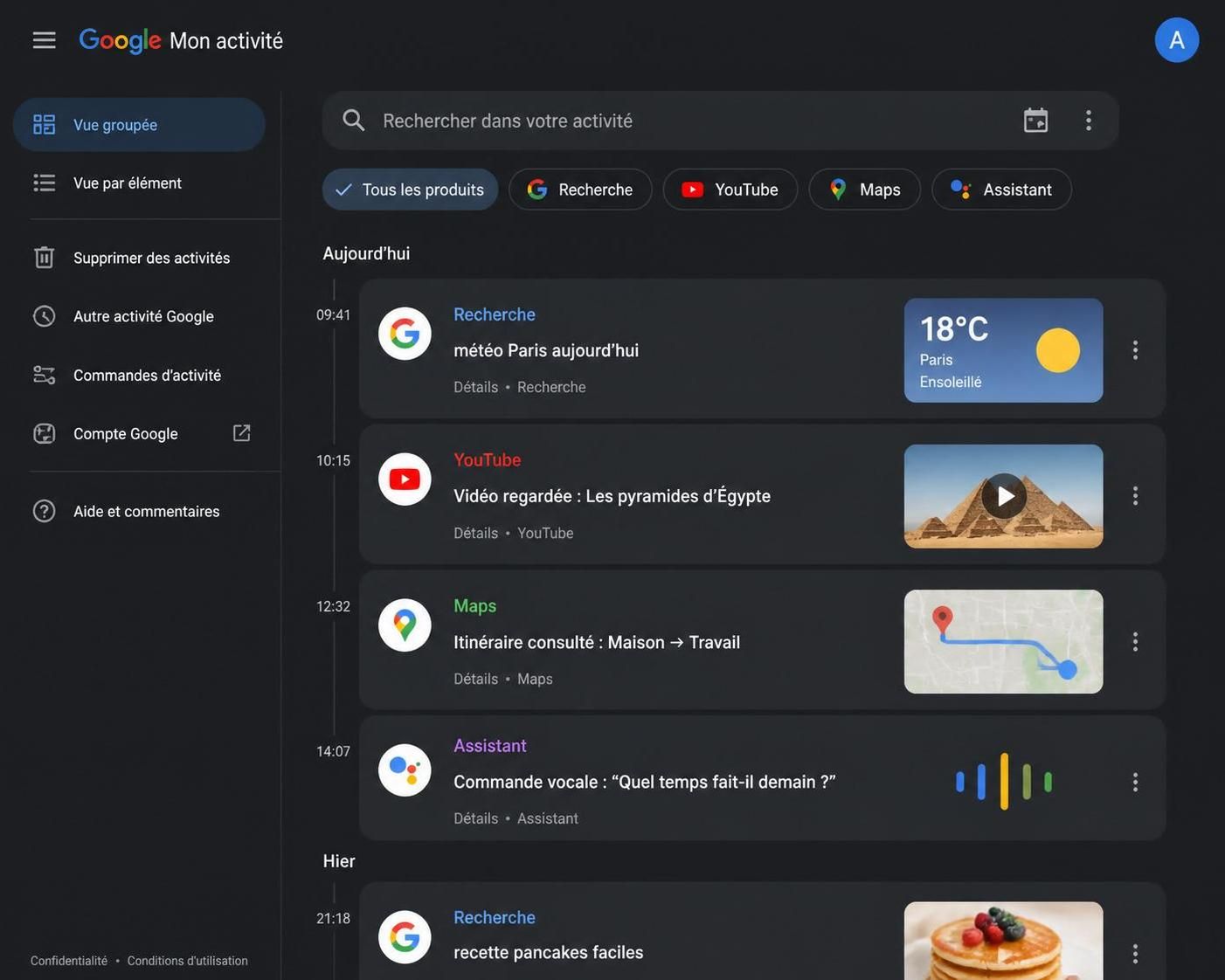Click Commande vocale Quel temps fait-il demain
This screenshot has height=980, width=1225.
[645, 782]
